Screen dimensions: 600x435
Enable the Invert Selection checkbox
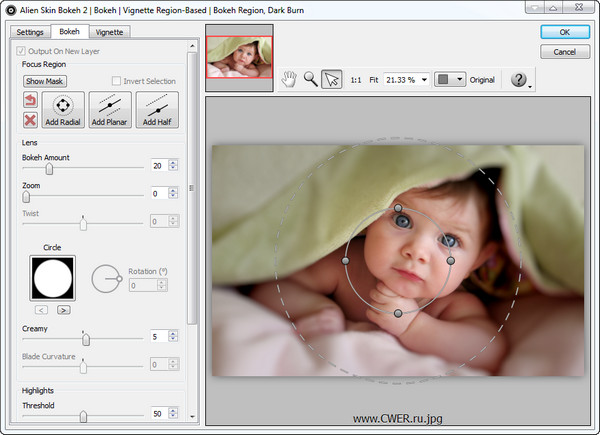(x=116, y=81)
